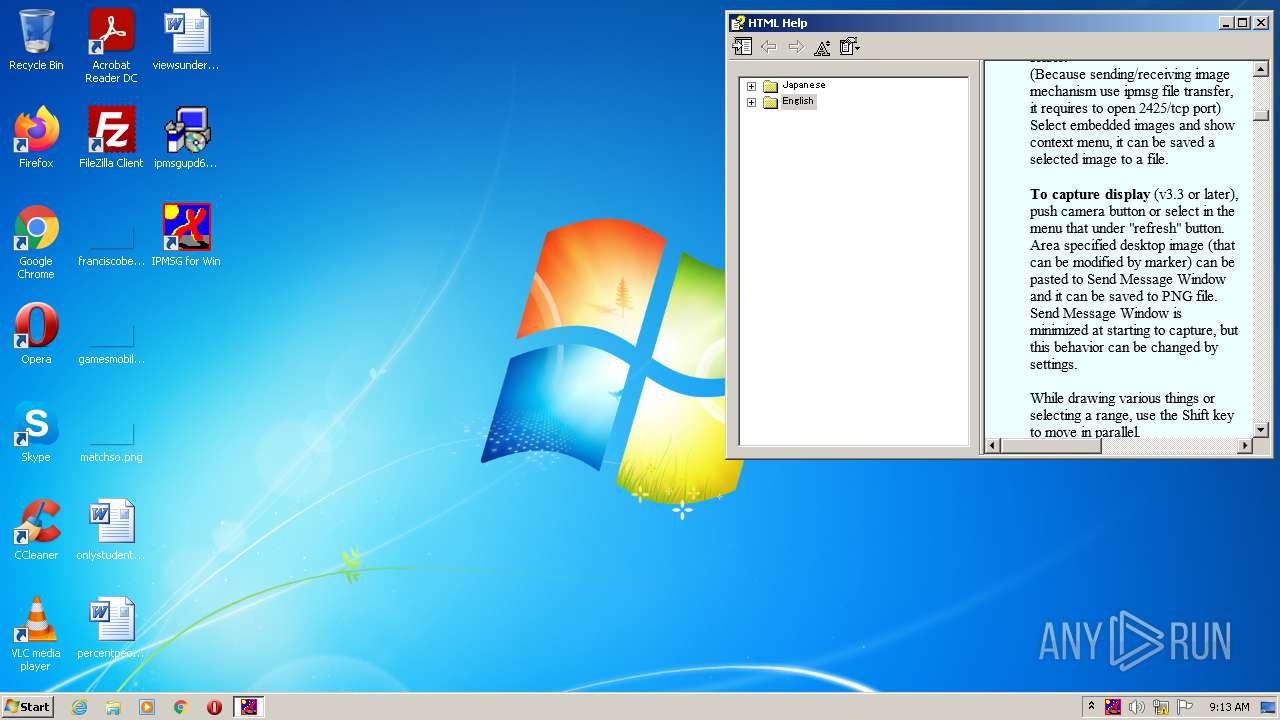Click the vertical scrollbar thumb in help

tap(1260, 116)
